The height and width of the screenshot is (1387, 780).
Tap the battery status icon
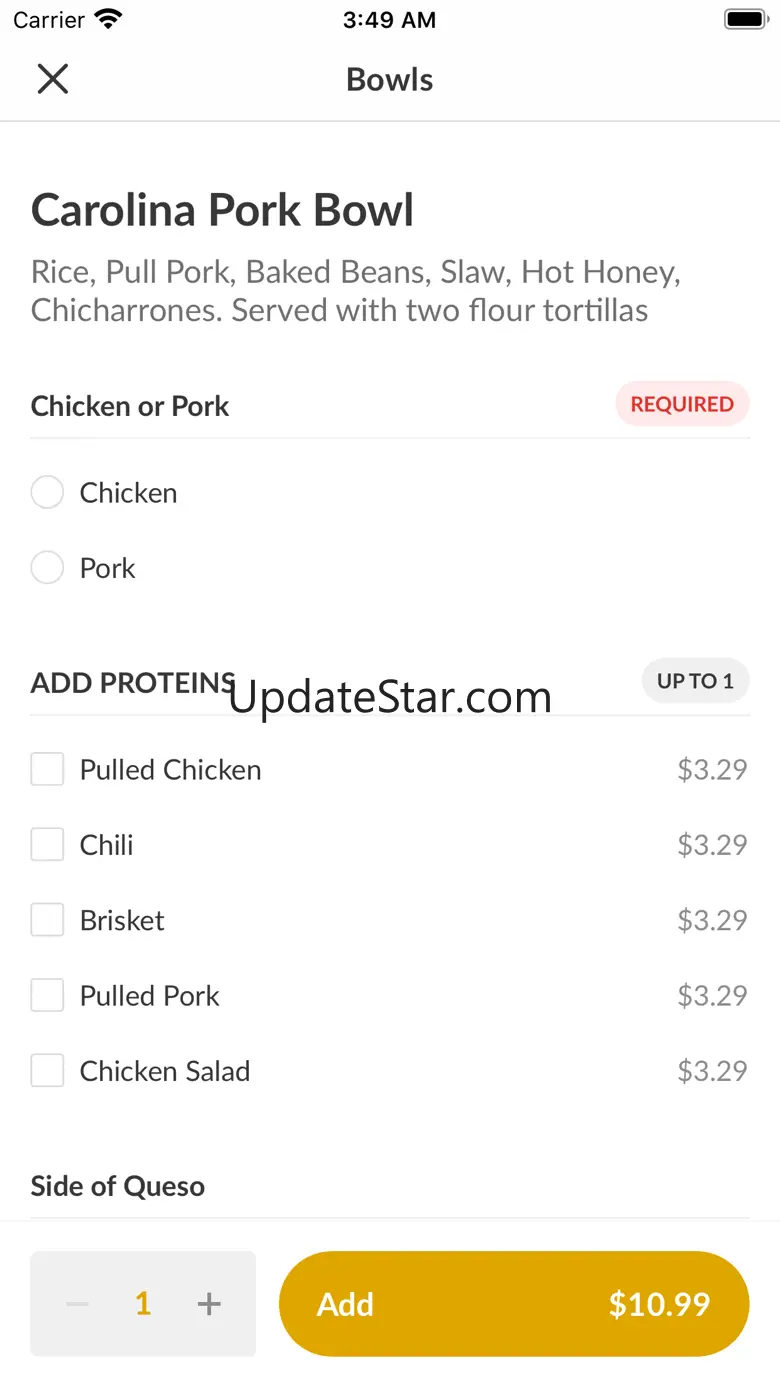(x=744, y=20)
